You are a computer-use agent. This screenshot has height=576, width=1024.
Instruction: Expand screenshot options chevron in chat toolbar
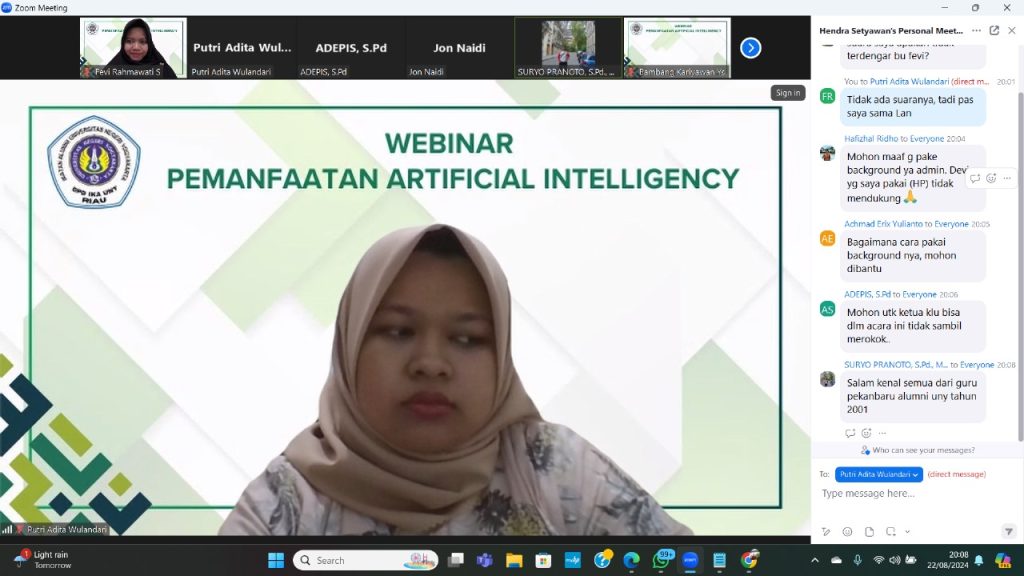[x=907, y=531]
